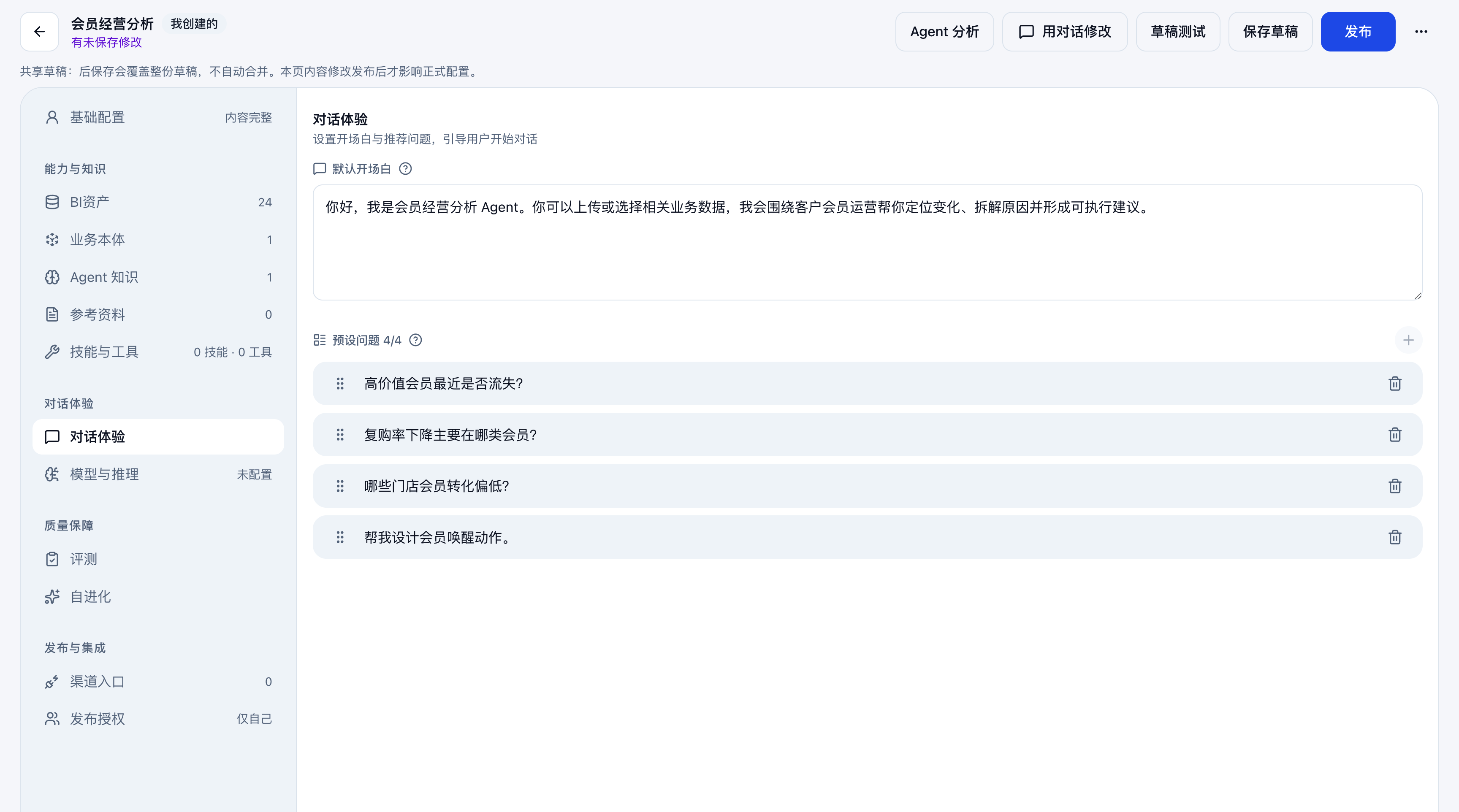Open 模型与推理 section

coord(158,474)
